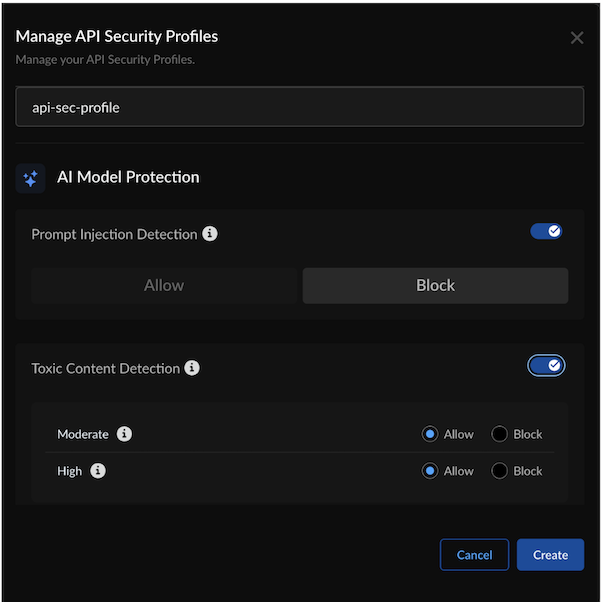Open Prompt Injection Detection info icon

(x=210, y=234)
